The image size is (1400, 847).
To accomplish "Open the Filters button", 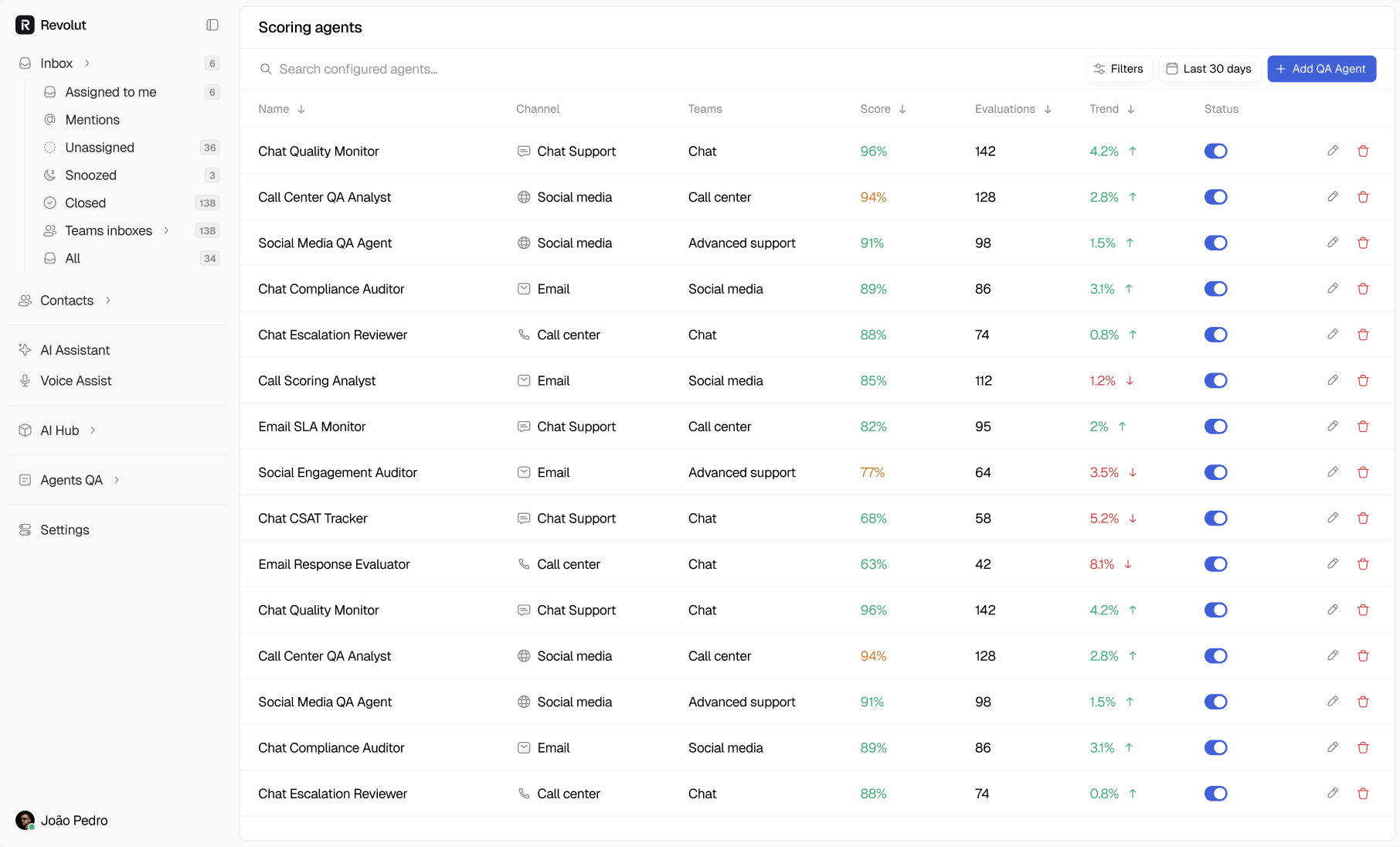I will (1119, 69).
